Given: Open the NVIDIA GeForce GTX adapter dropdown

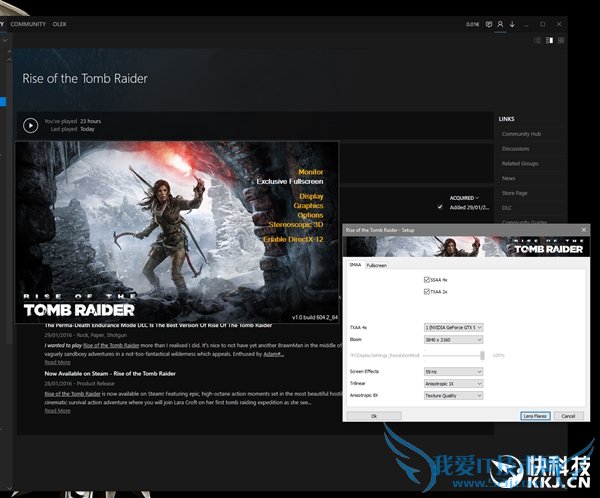Looking at the screenshot, I should [453, 328].
